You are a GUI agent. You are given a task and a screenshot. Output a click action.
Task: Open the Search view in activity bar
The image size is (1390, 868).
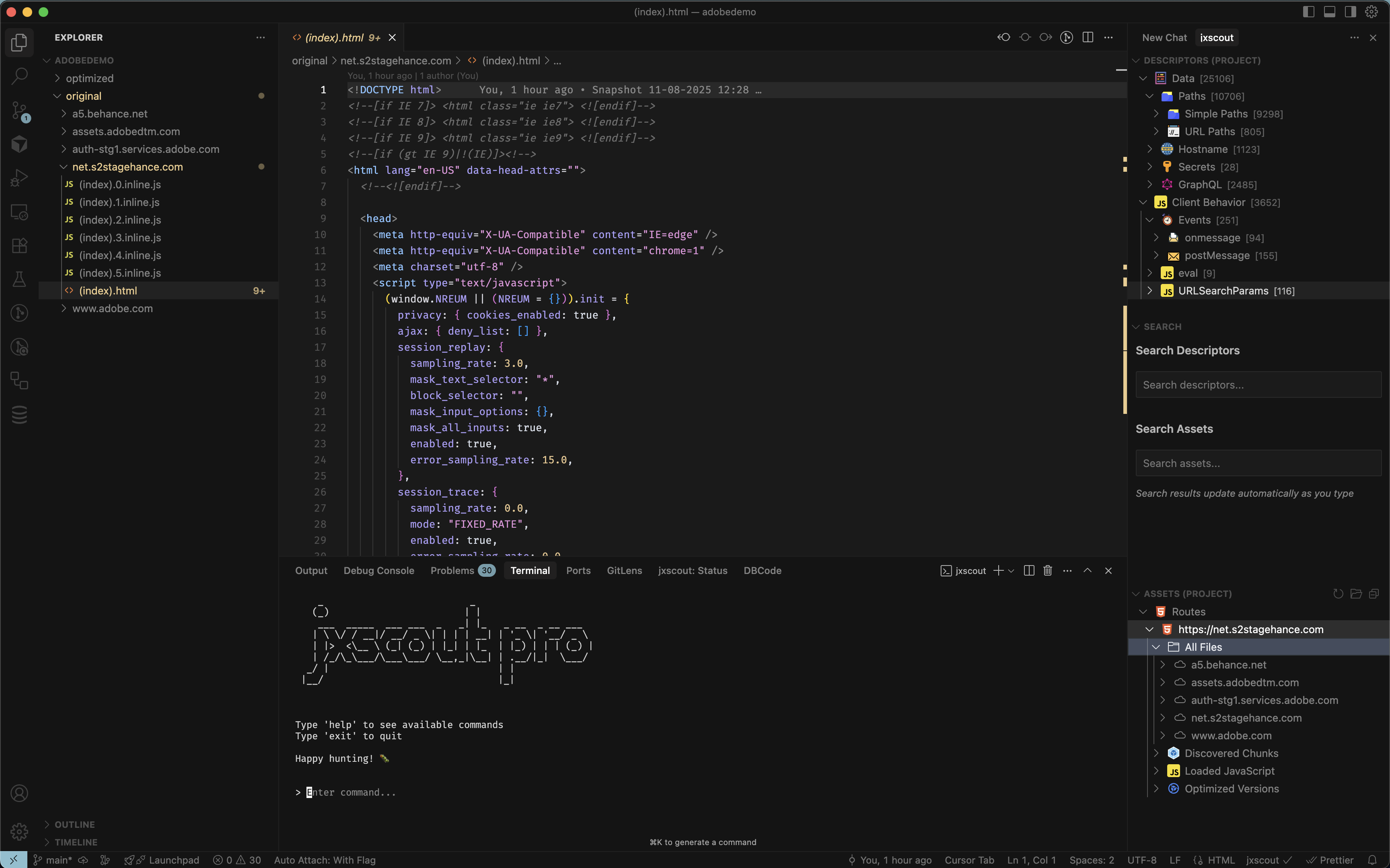tap(20, 76)
